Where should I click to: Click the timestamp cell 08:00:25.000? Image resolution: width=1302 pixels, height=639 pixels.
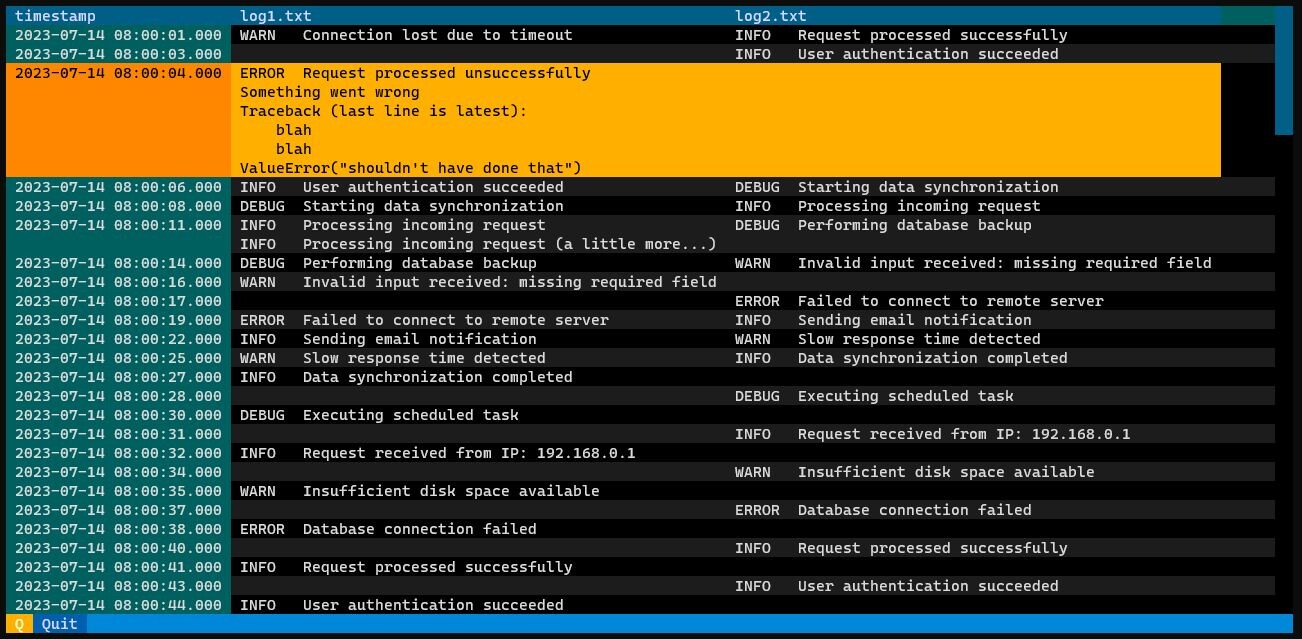(x=118, y=358)
